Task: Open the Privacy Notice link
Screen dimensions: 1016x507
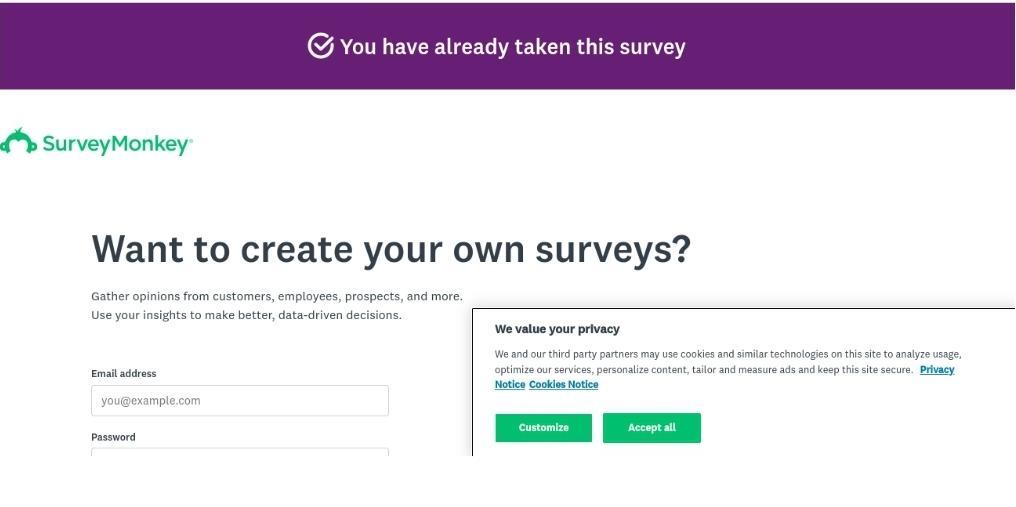Action: (x=936, y=370)
